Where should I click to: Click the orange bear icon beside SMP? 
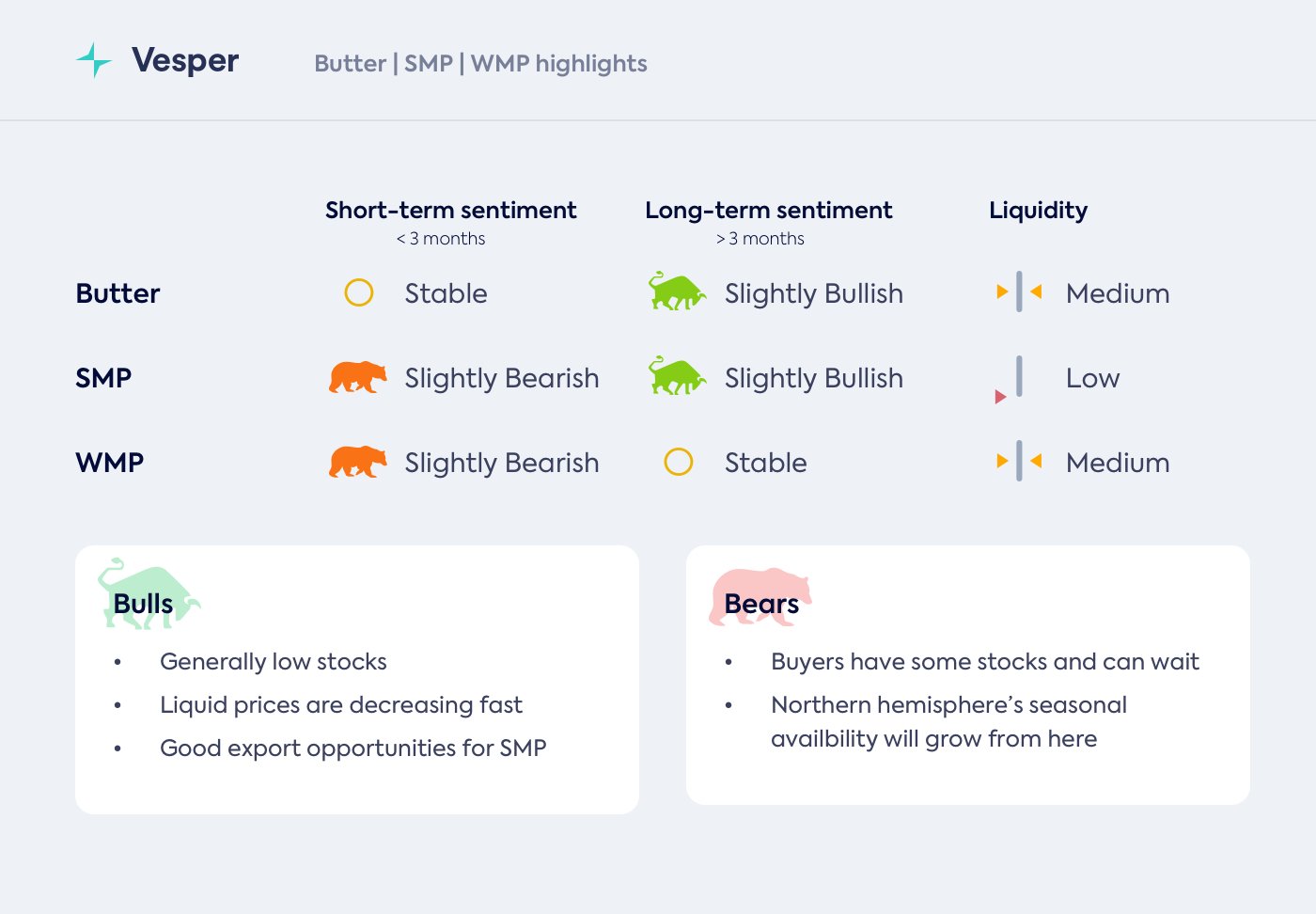click(x=357, y=377)
